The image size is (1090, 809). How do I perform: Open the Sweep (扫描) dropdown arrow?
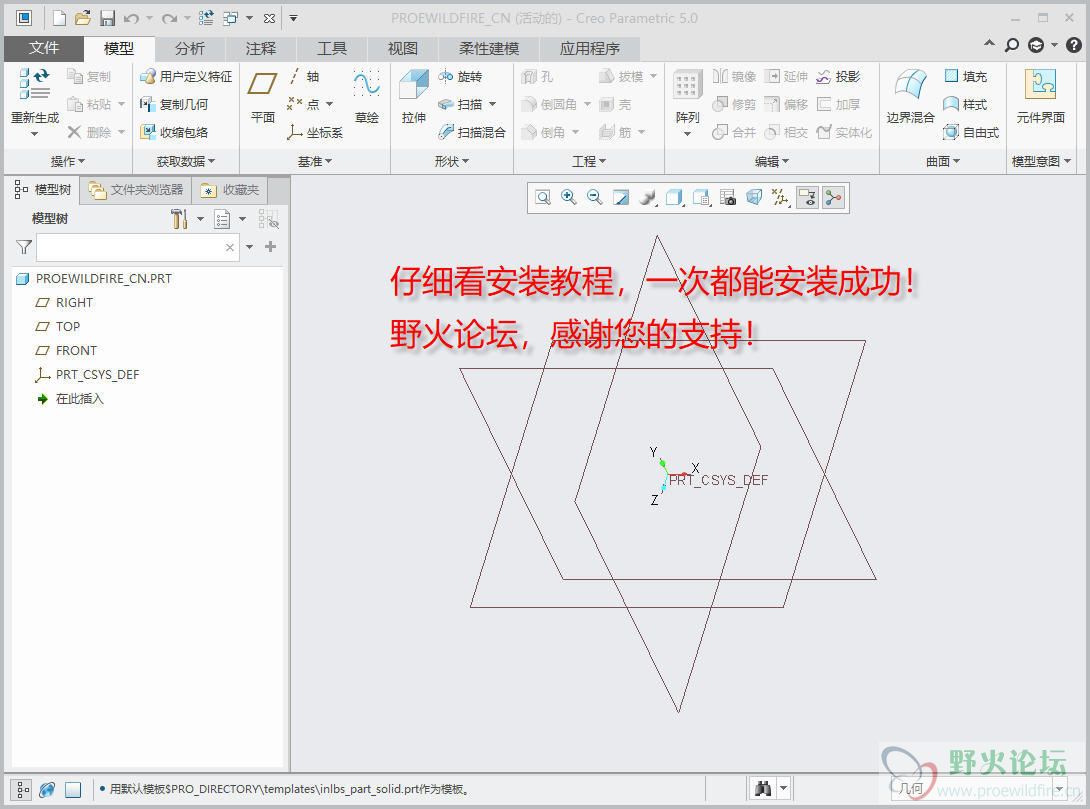(493, 104)
